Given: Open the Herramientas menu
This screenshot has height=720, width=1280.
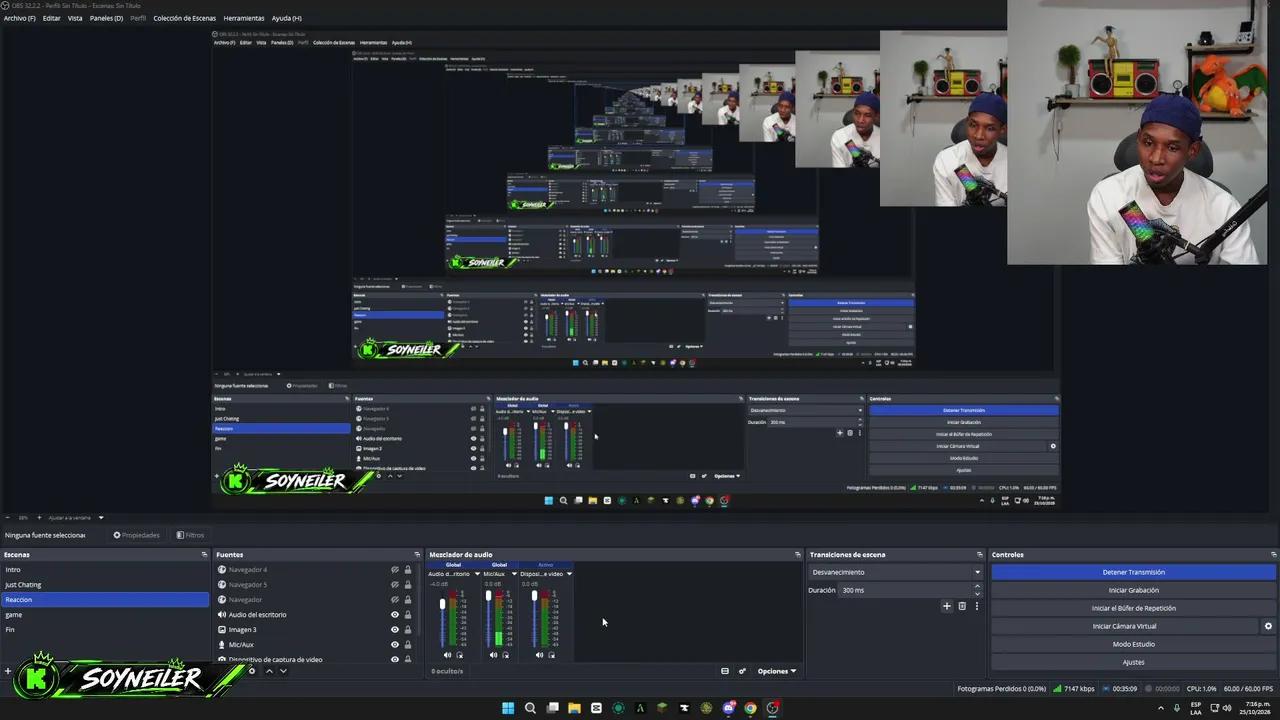Looking at the screenshot, I should (x=244, y=18).
